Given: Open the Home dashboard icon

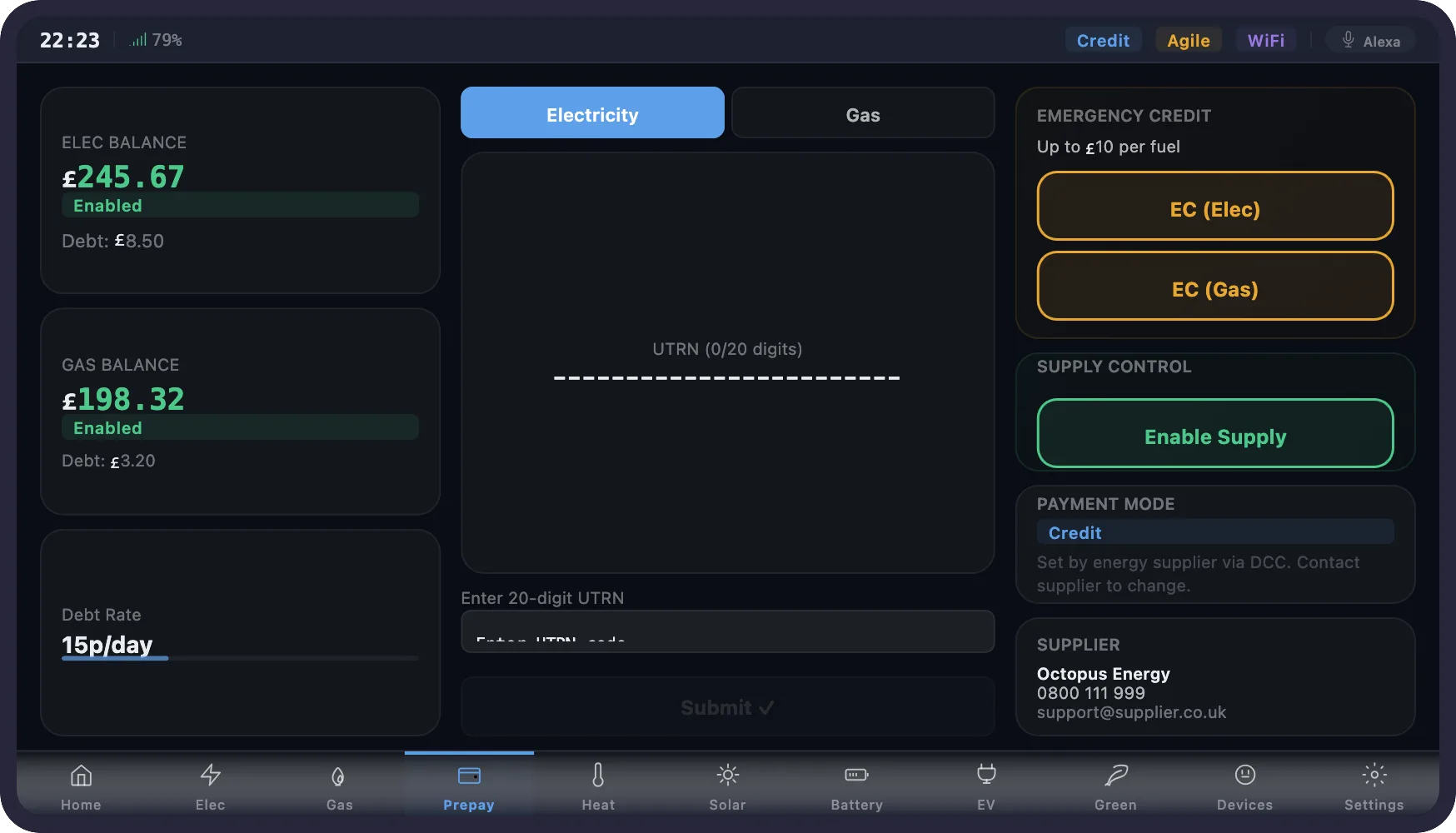Looking at the screenshot, I should [81, 786].
